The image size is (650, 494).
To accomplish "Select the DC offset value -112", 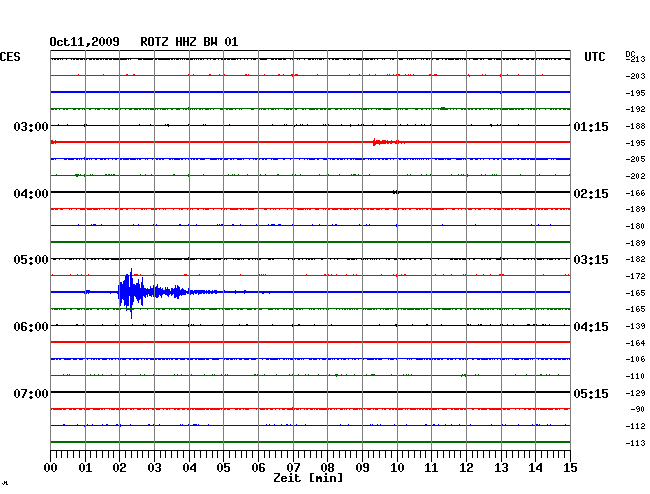I will click(x=635, y=426).
